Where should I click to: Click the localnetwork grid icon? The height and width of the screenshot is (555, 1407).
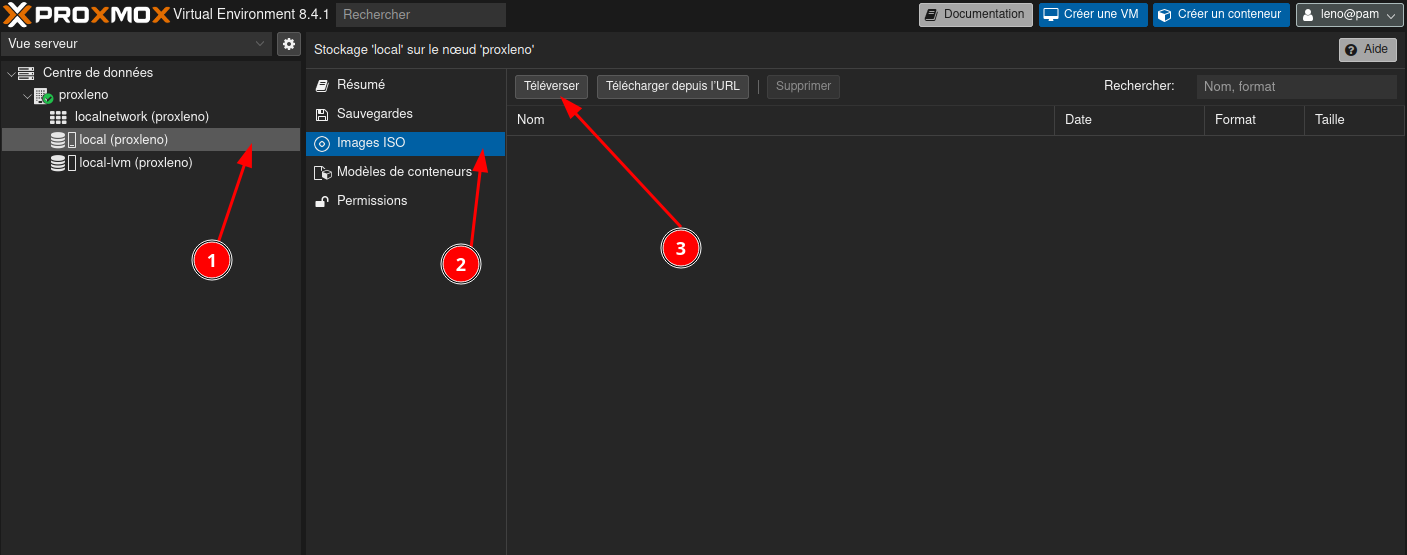point(58,117)
